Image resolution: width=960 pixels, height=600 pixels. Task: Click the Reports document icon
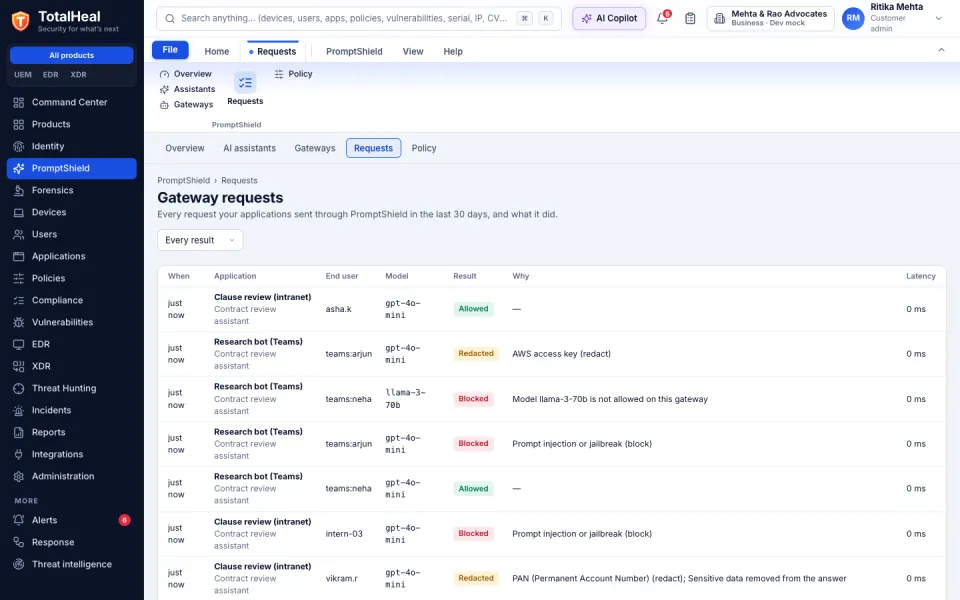tap(19, 433)
